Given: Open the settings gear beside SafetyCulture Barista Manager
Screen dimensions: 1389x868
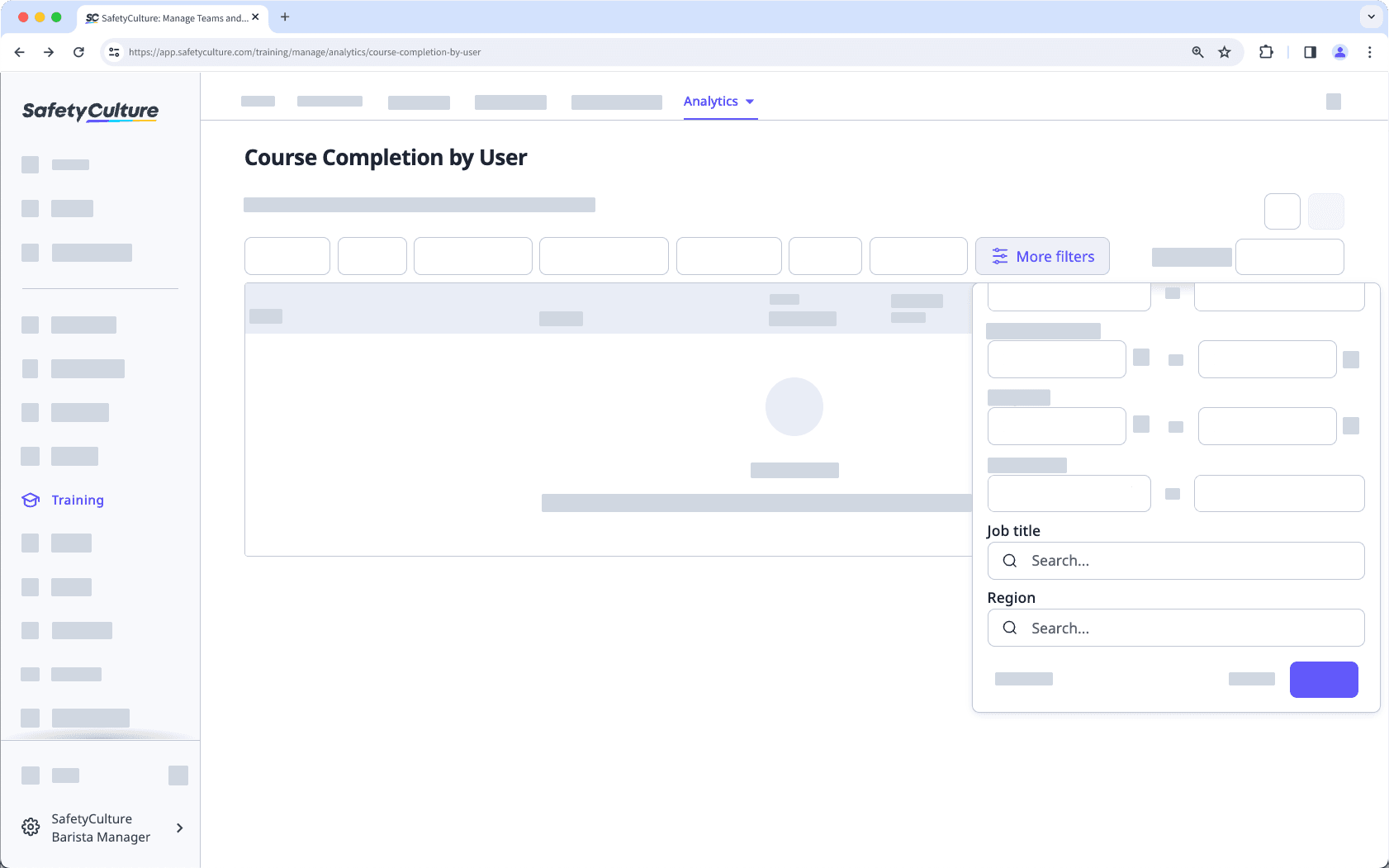Looking at the screenshot, I should [x=30, y=827].
